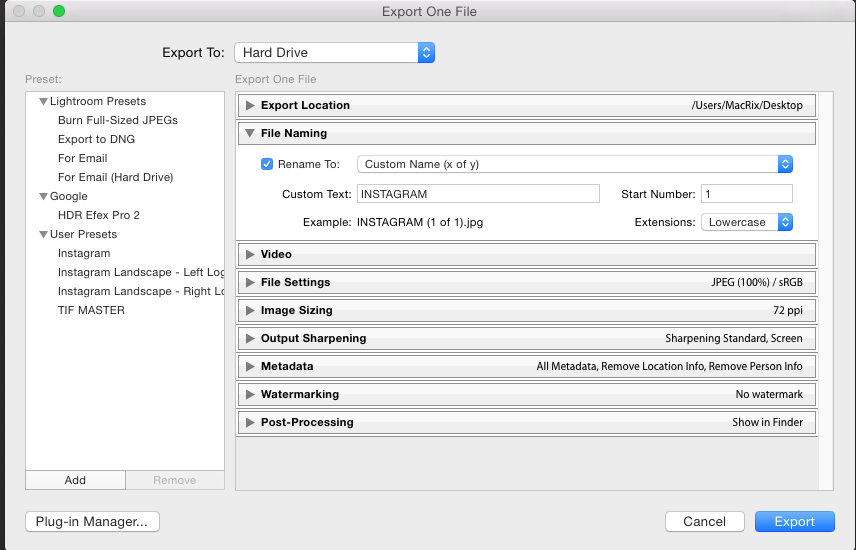
Task: Collapse the User Presets group
Action: pos(43,234)
